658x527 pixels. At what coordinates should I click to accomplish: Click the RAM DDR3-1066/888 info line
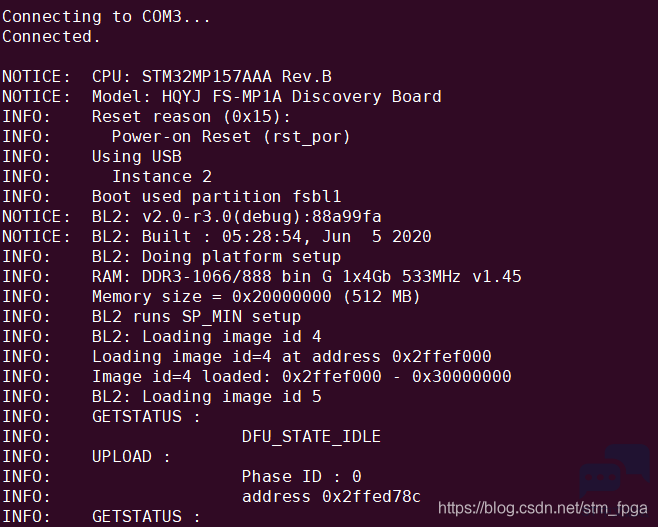point(306,277)
